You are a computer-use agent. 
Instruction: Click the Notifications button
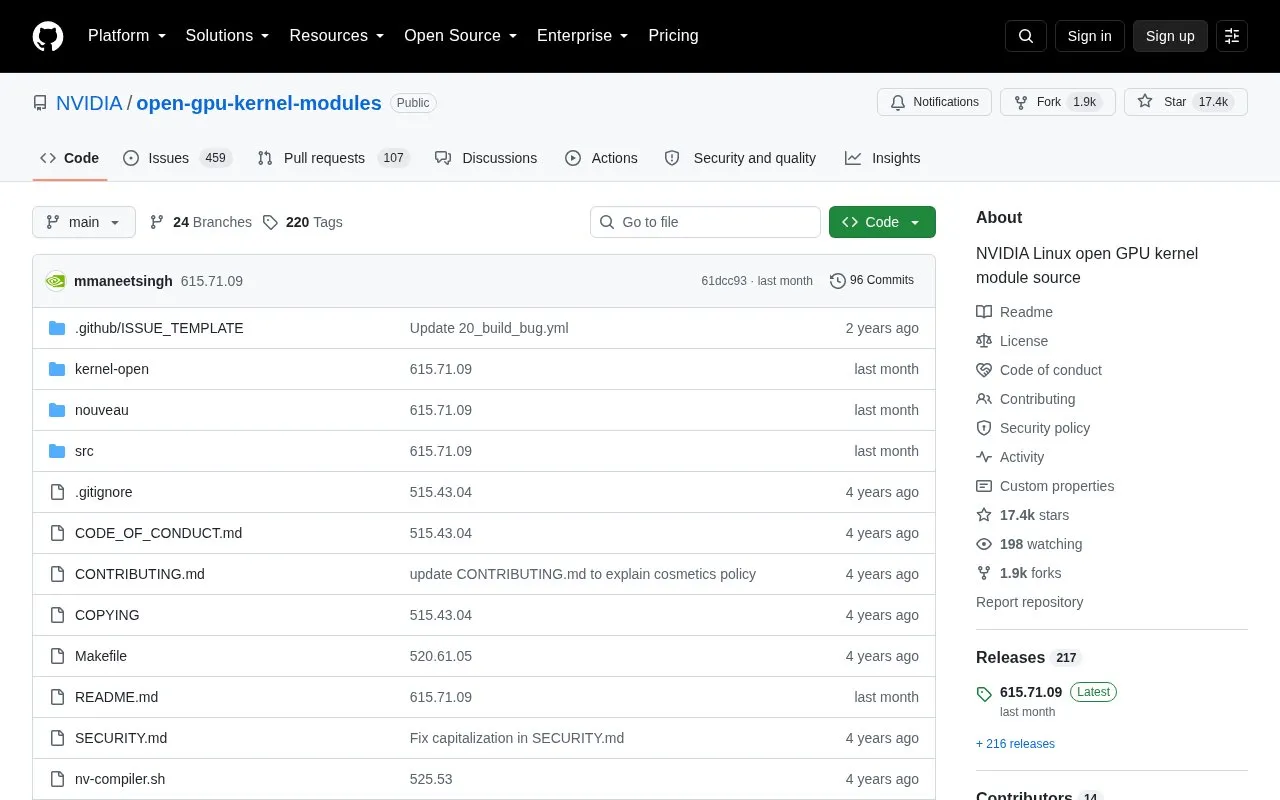tap(934, 102)
